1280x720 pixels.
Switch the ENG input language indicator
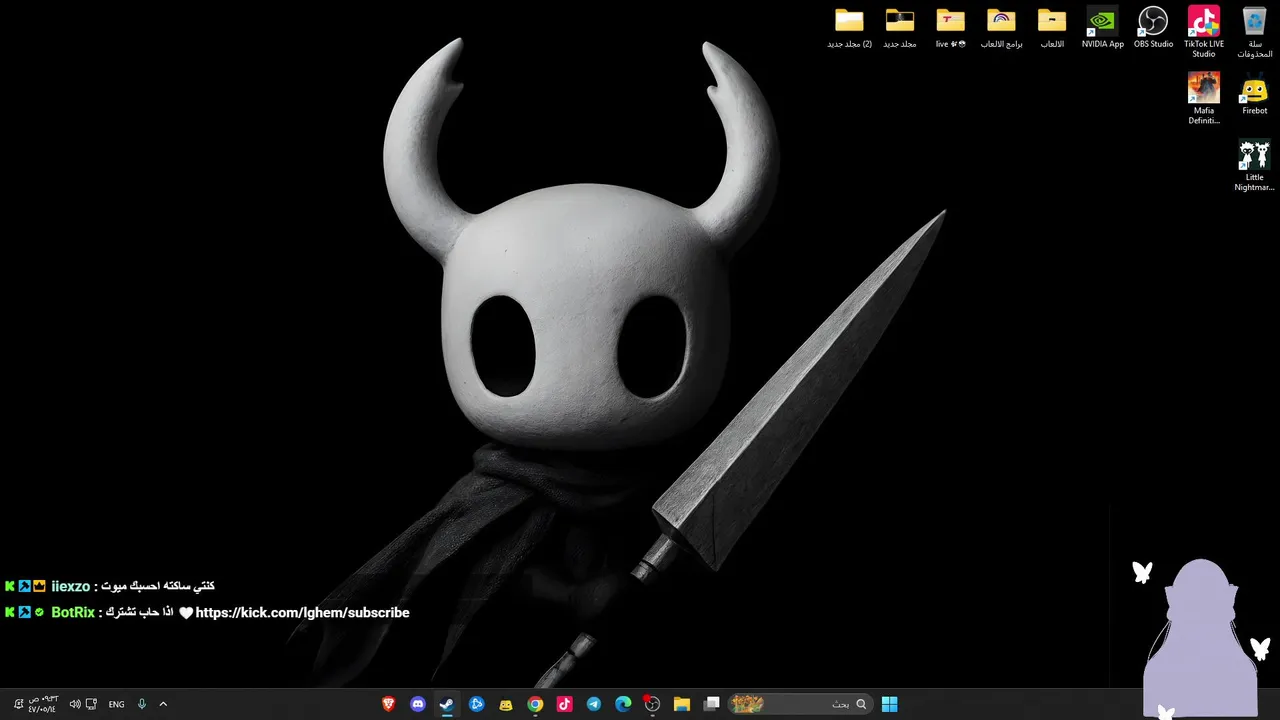[116, 704]
